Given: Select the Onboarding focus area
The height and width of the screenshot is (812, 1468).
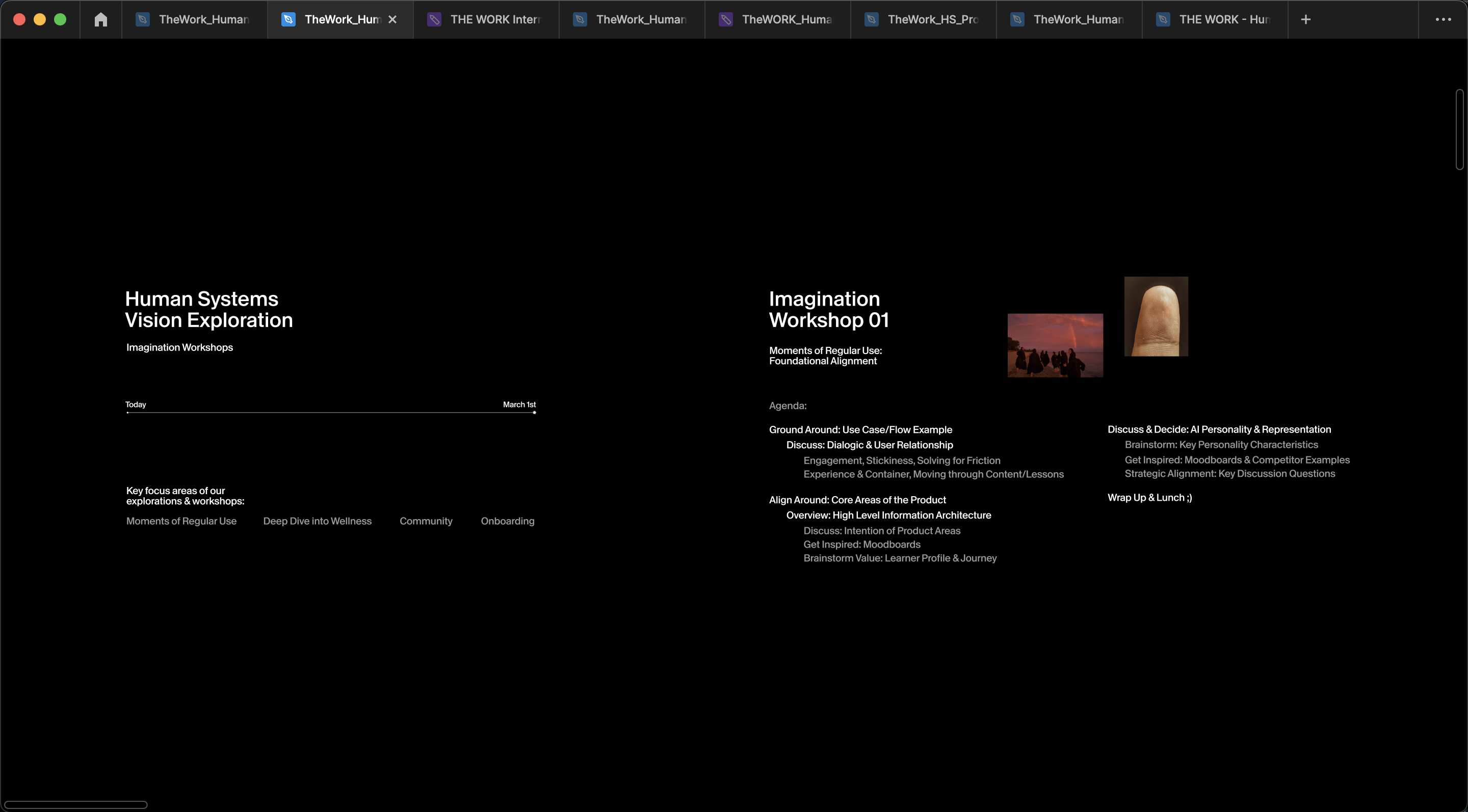Looking at the screenshot, I should point(507,521).
